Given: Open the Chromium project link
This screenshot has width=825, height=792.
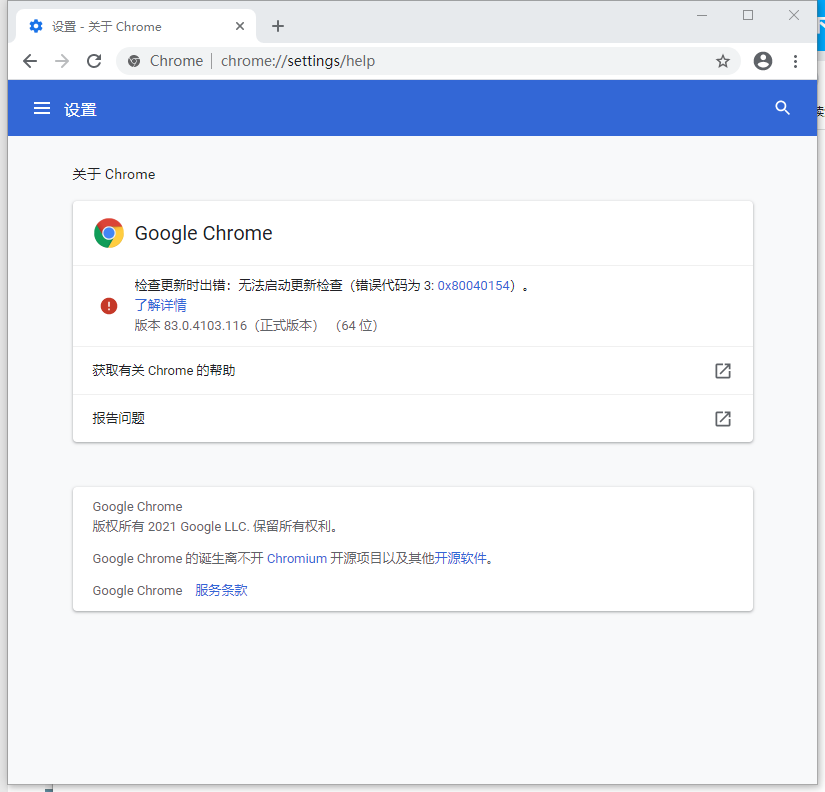Looking at the screenshot, I should coord(297,558).
